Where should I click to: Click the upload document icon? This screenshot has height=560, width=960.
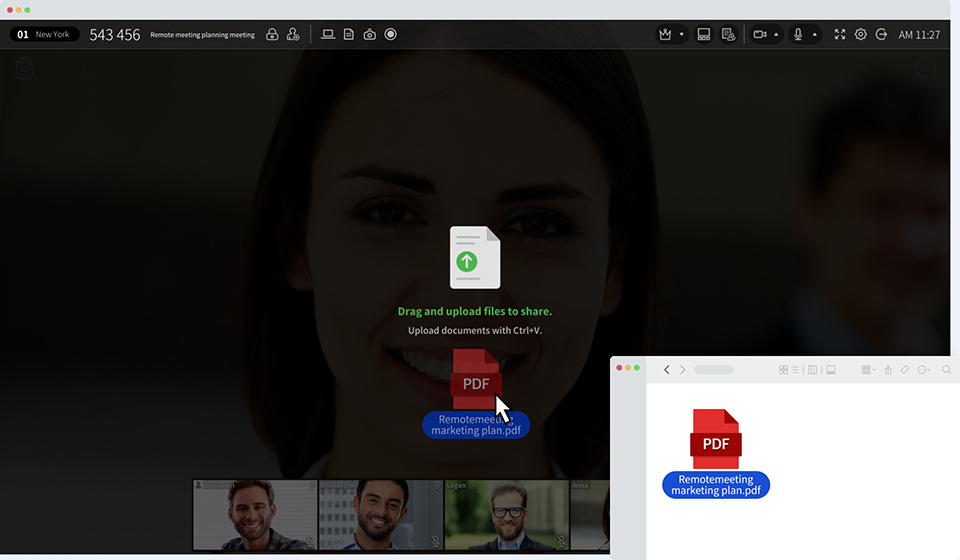point(475,257)
